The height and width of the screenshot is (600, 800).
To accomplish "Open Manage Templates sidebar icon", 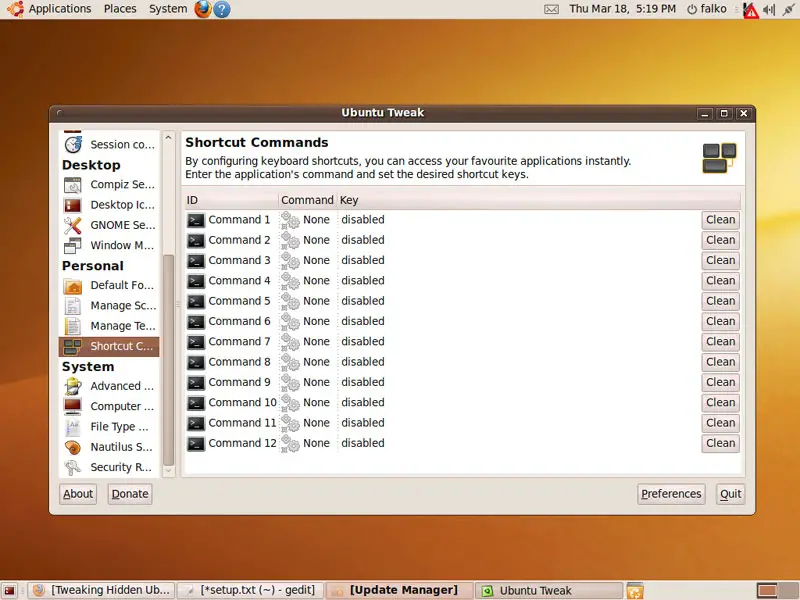I will [x=72, y=326].
